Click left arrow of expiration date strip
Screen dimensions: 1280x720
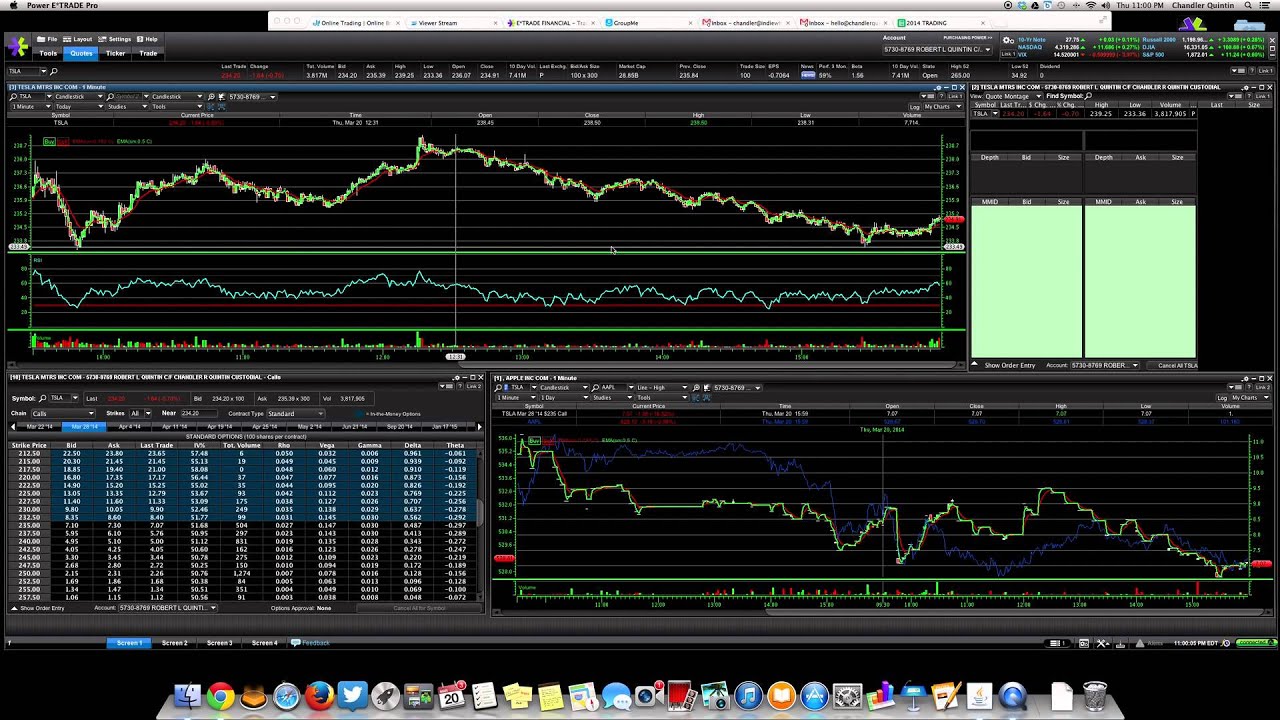click(13, 427)
